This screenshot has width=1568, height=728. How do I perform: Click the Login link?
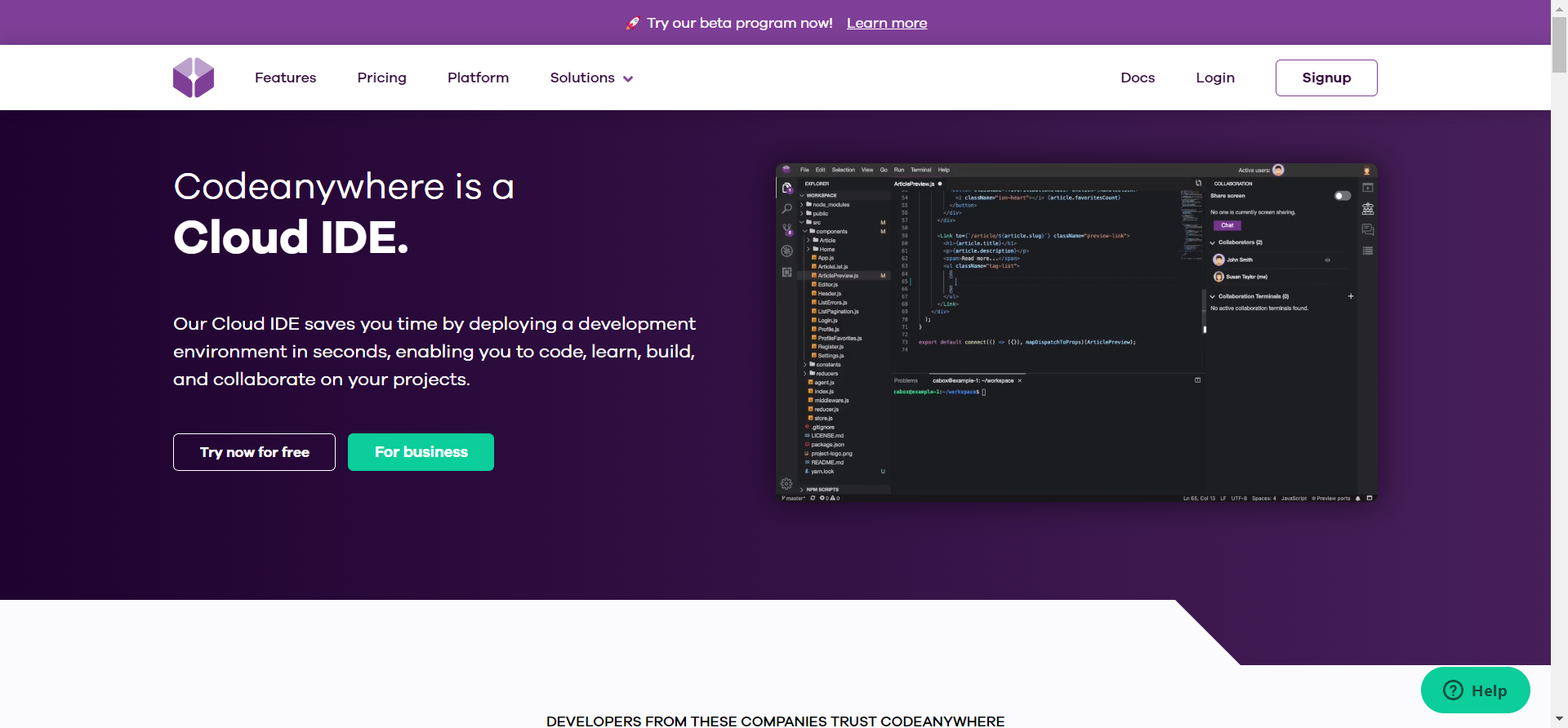pos(1215,78)
